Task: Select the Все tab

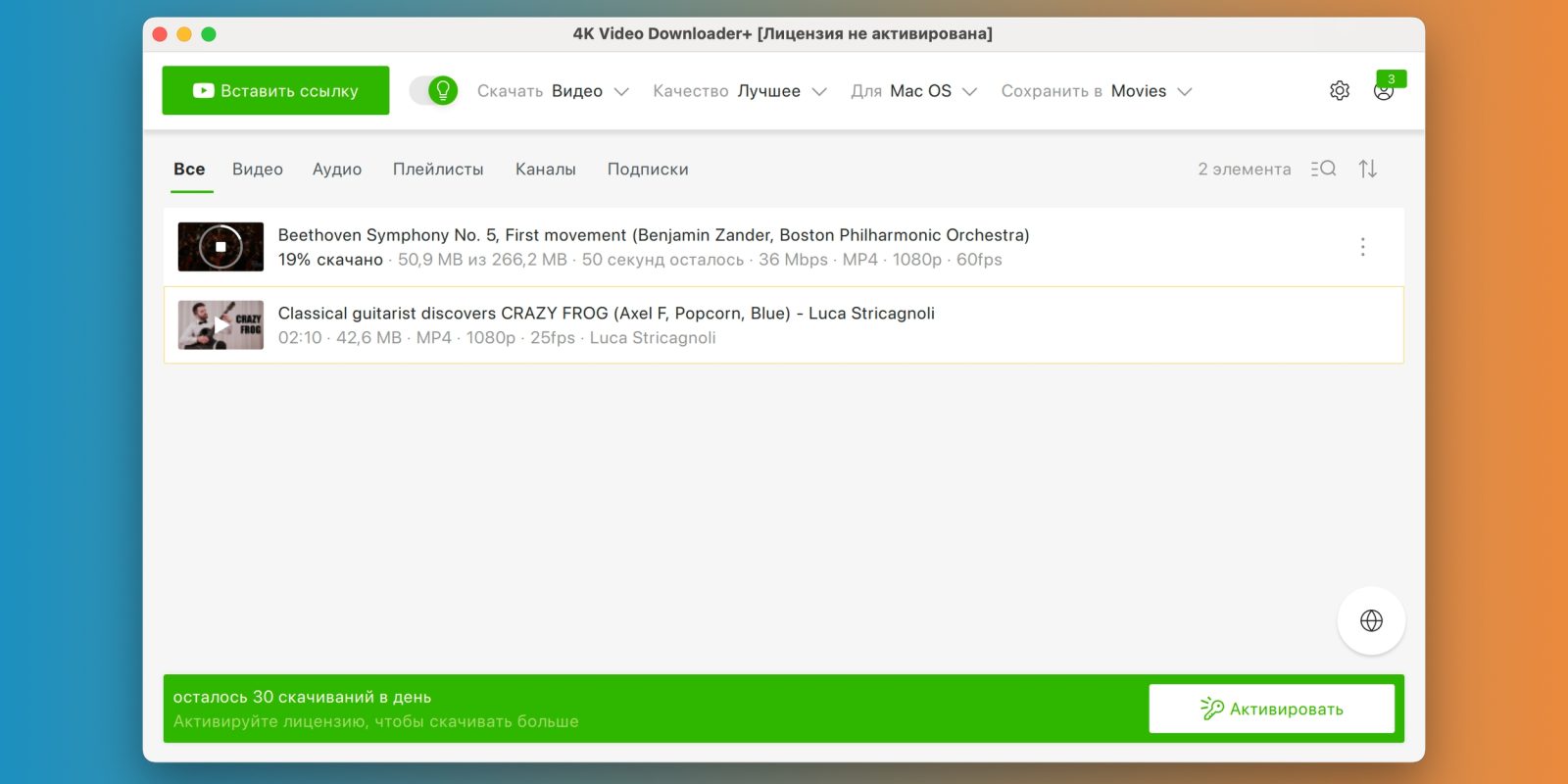Action: tap(189, 169)
